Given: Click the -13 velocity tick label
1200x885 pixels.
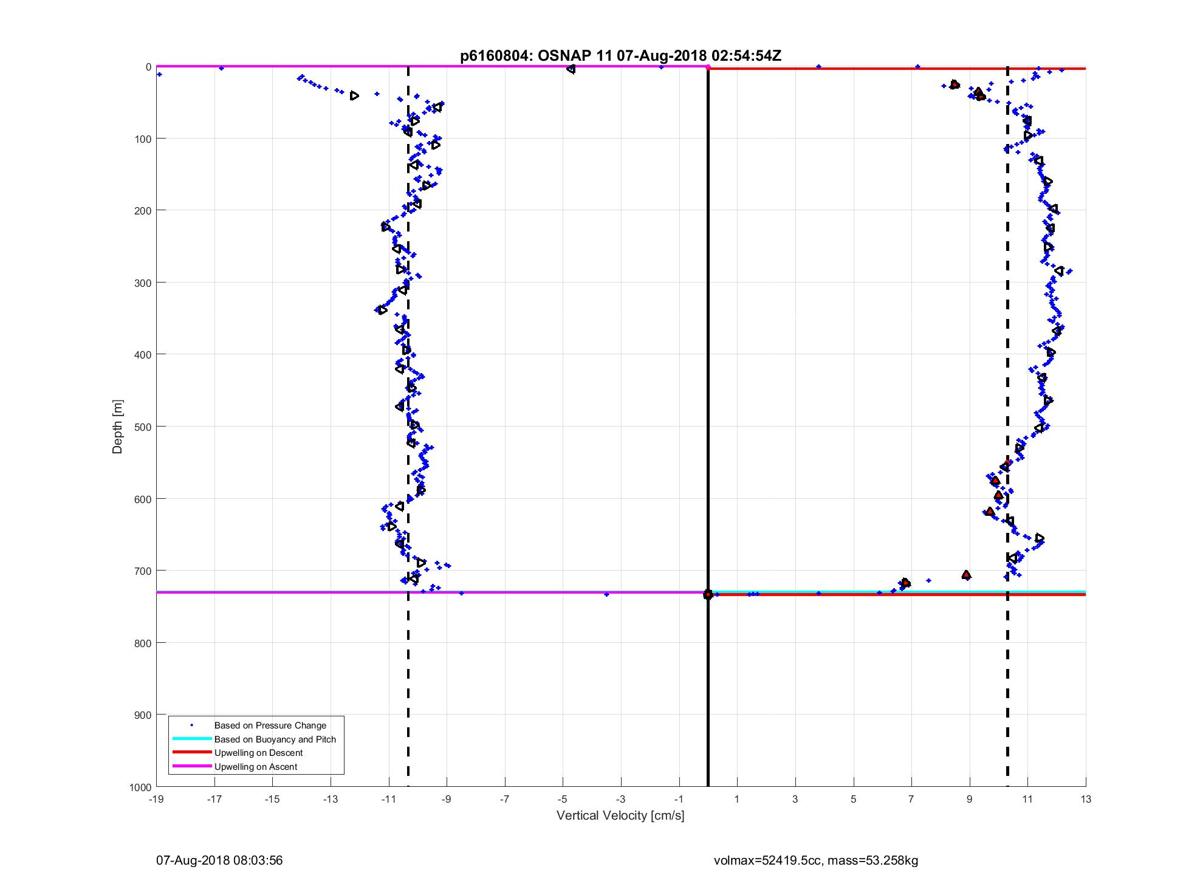Looking at the screenshot, I should [330, 799].
